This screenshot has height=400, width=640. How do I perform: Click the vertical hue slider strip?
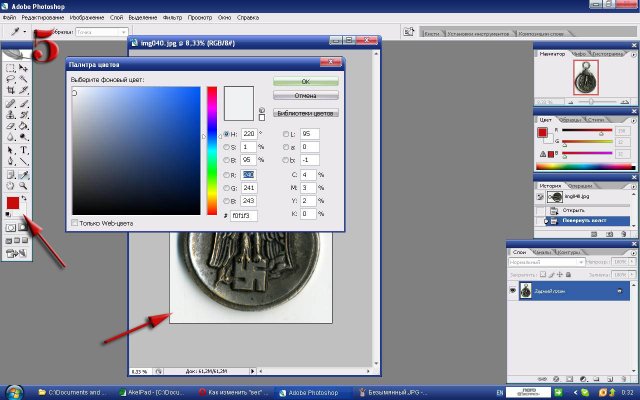pyautogui.click(x=212, y=150)
